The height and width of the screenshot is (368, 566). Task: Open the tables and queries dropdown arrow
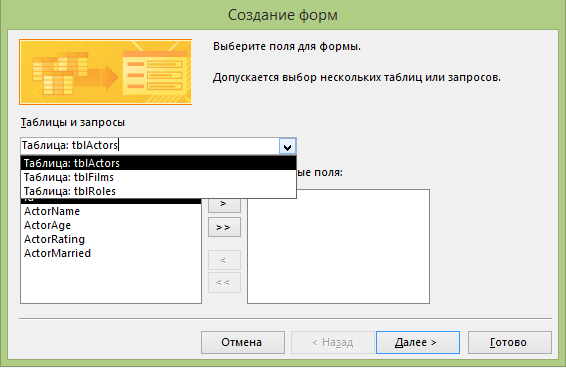click(287, 147)
